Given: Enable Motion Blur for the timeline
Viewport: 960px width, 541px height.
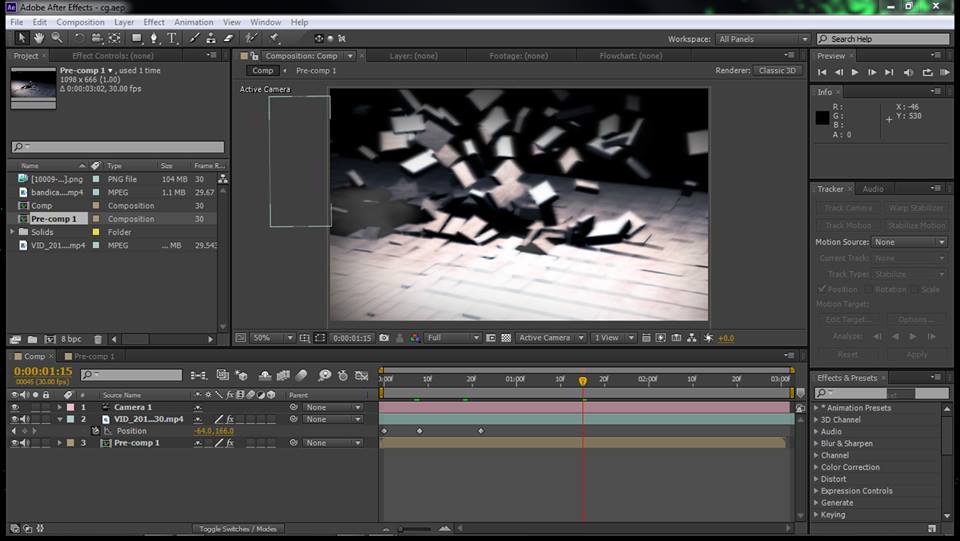Looking at the screenshot, I should click(x=301, y=375).
